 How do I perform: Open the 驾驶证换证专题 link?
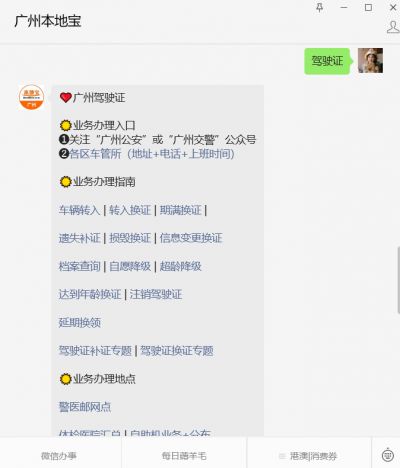pyautogui.click(x=177, y=351)
